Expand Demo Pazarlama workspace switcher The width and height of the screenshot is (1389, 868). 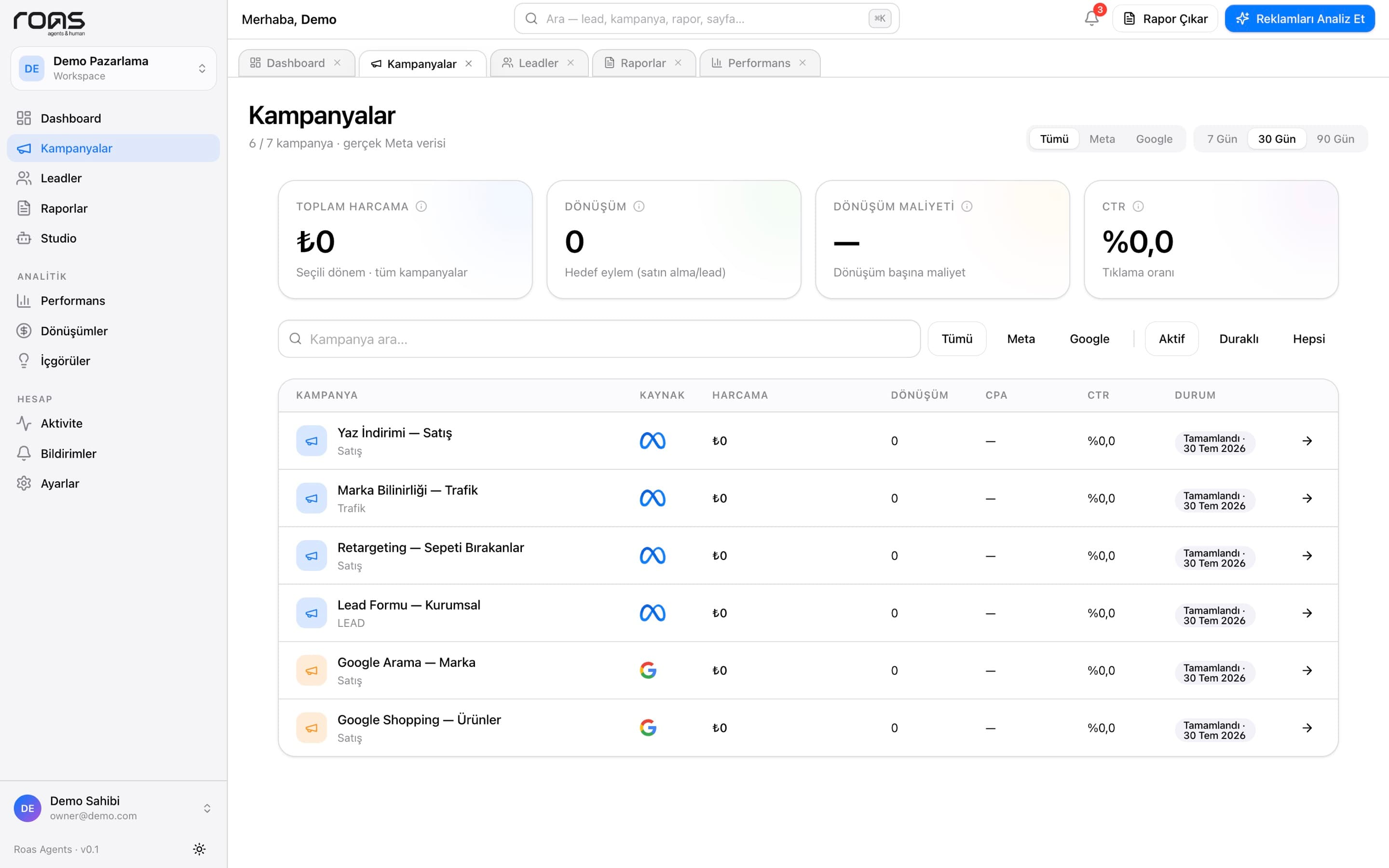coord(114,68)
